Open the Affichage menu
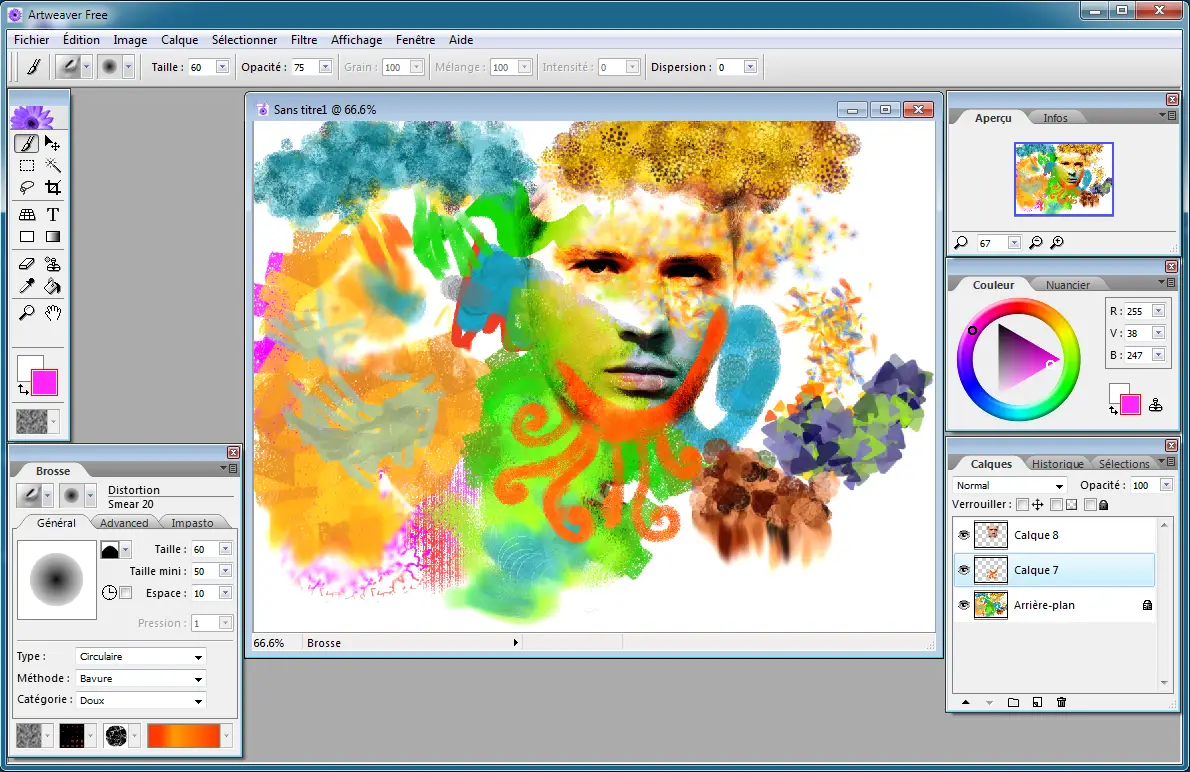Viewport: 1190px width, 772px height. 356,39
